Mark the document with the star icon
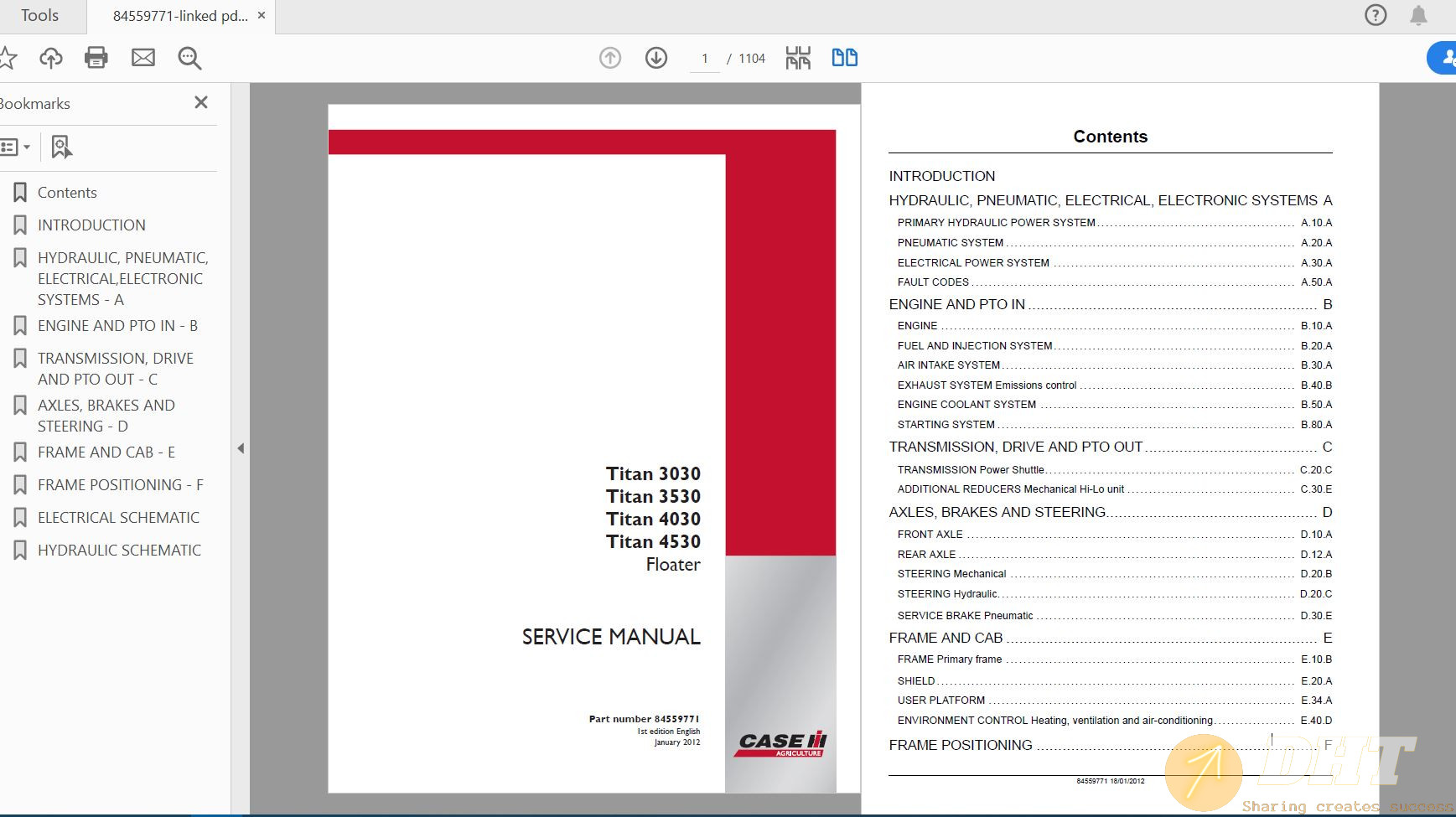This screenshot has height=817, width=1456. pyautogui.click(x=8, y=57)
